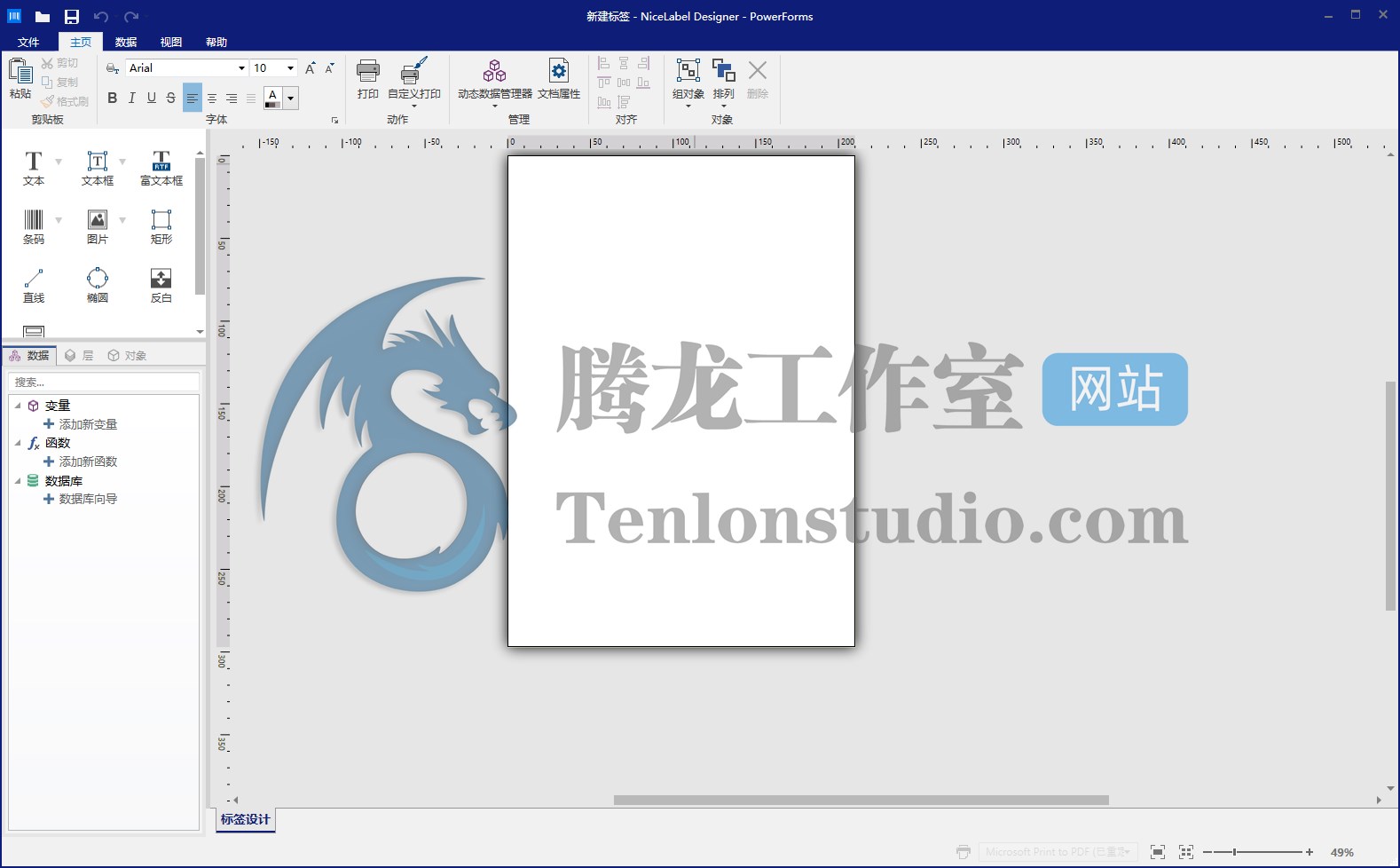Switch to the Data (数据) ribbon tab
This screenshot has height=868, width=1400.
click(126, 42)
